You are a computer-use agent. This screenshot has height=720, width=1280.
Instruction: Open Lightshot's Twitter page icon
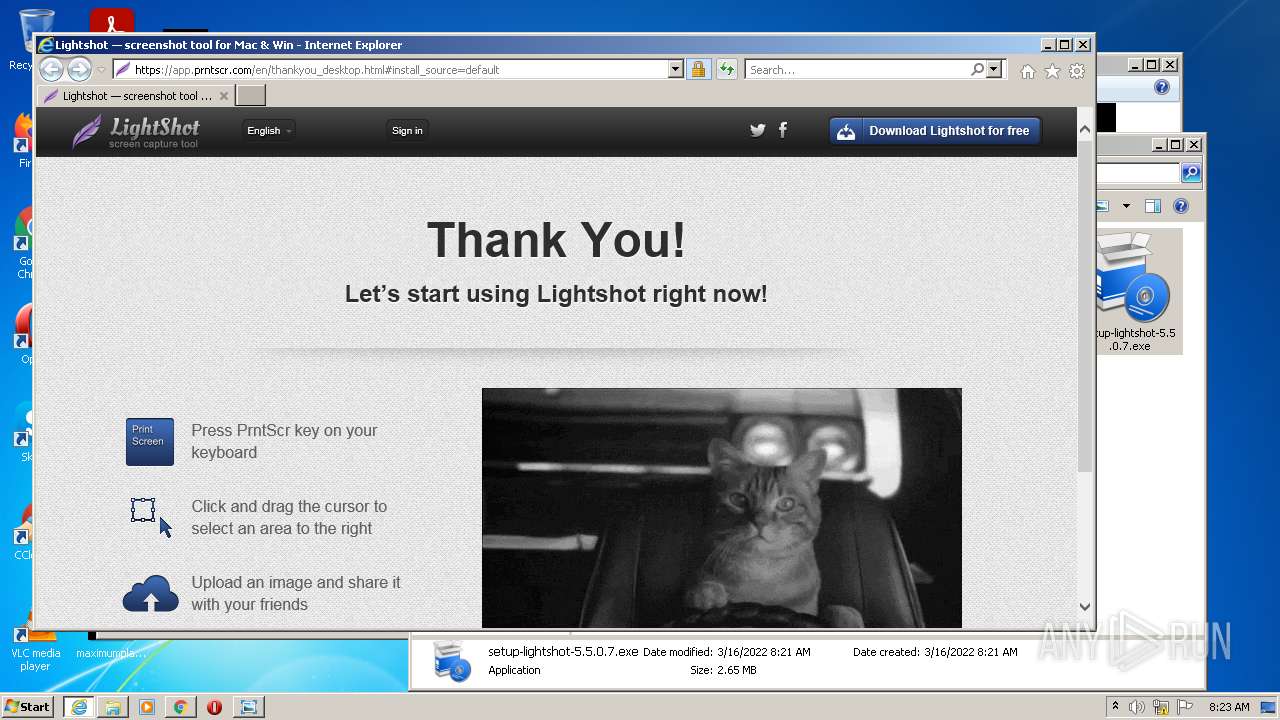pos(758,130)
